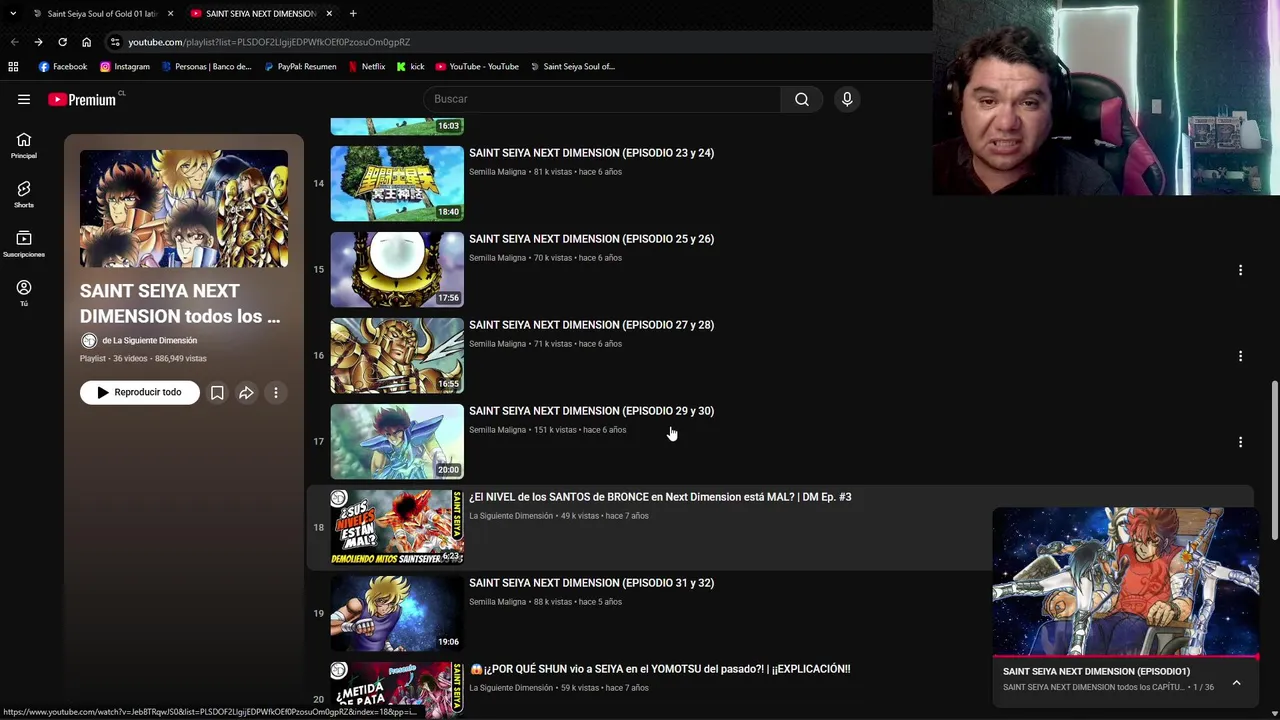Go forward with browser forward arrow
Image resolution: width=1280 pixels, height=720 pixels.
click(x=38, y=42)
